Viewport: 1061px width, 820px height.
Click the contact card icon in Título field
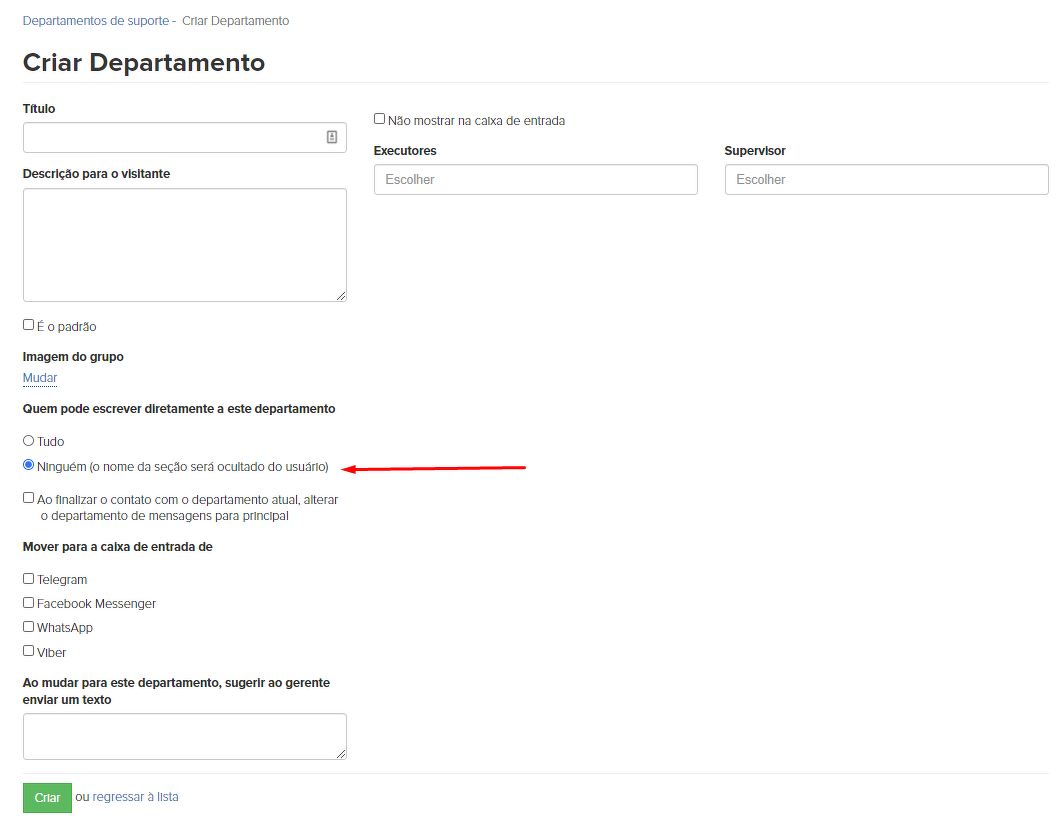tap(332, 137)
